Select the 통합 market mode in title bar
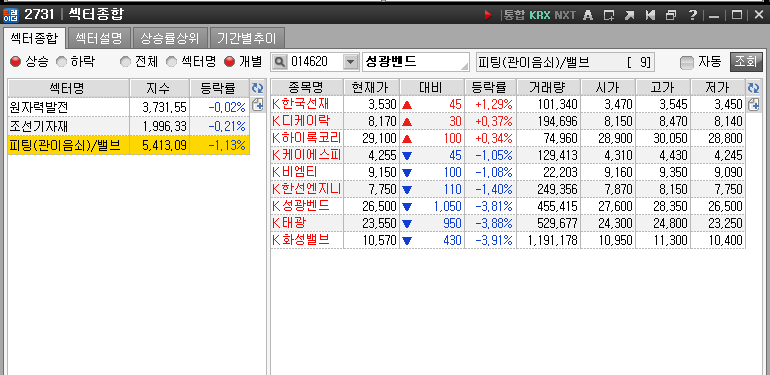The image size is (770, 375). 514,15
